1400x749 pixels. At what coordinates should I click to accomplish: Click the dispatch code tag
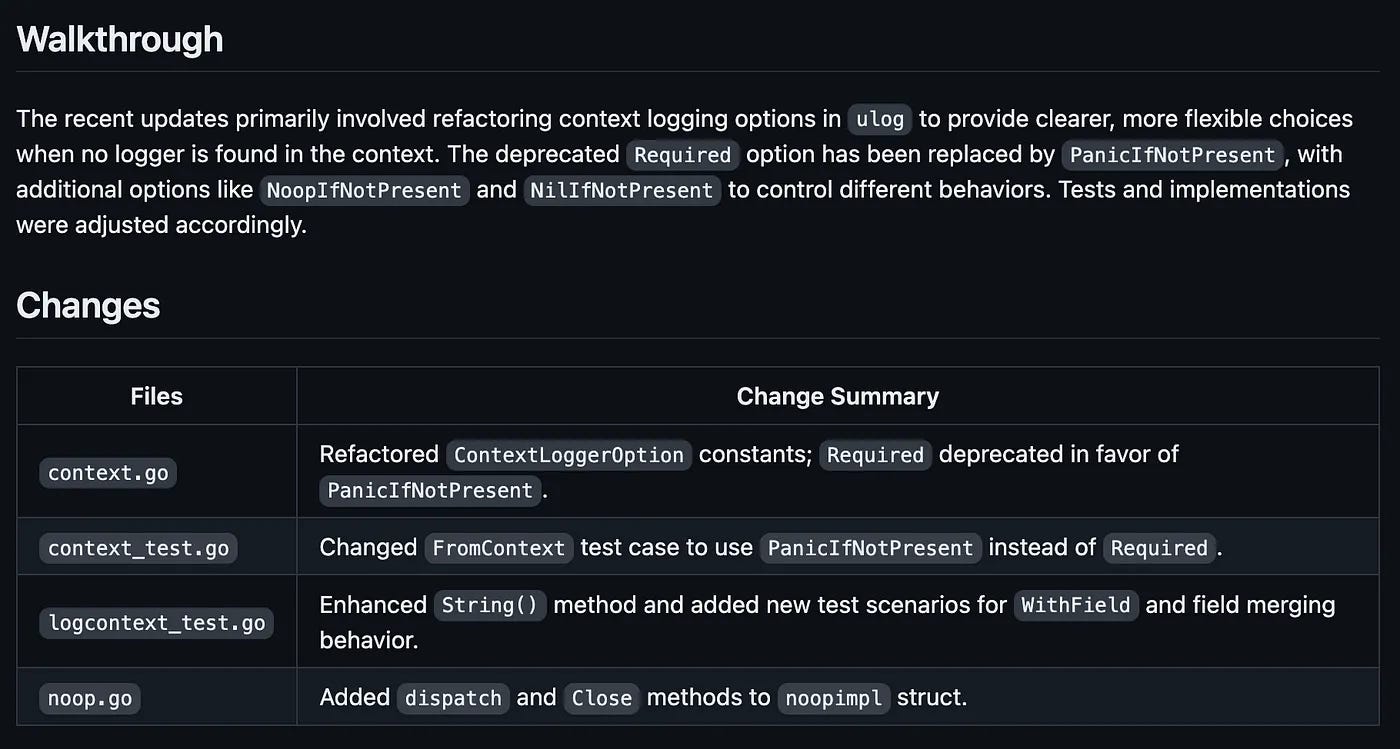[453, 698]
